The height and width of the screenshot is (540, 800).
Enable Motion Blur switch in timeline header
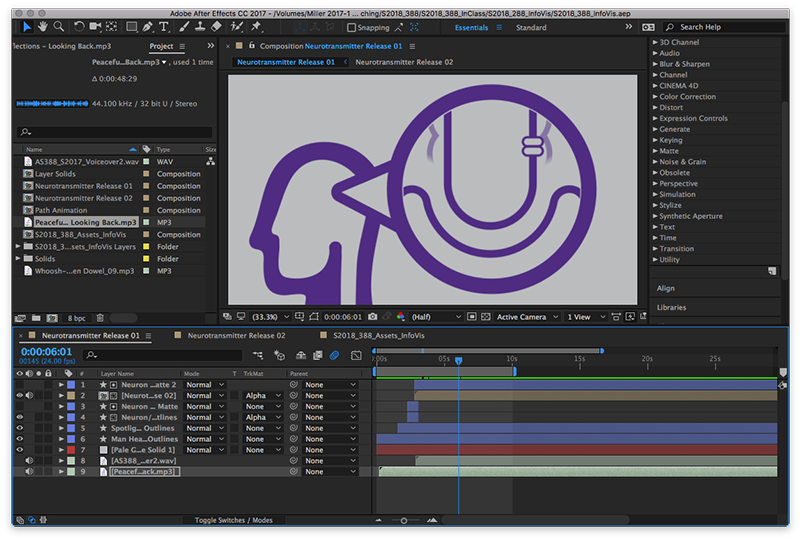(x=334, y=355)
